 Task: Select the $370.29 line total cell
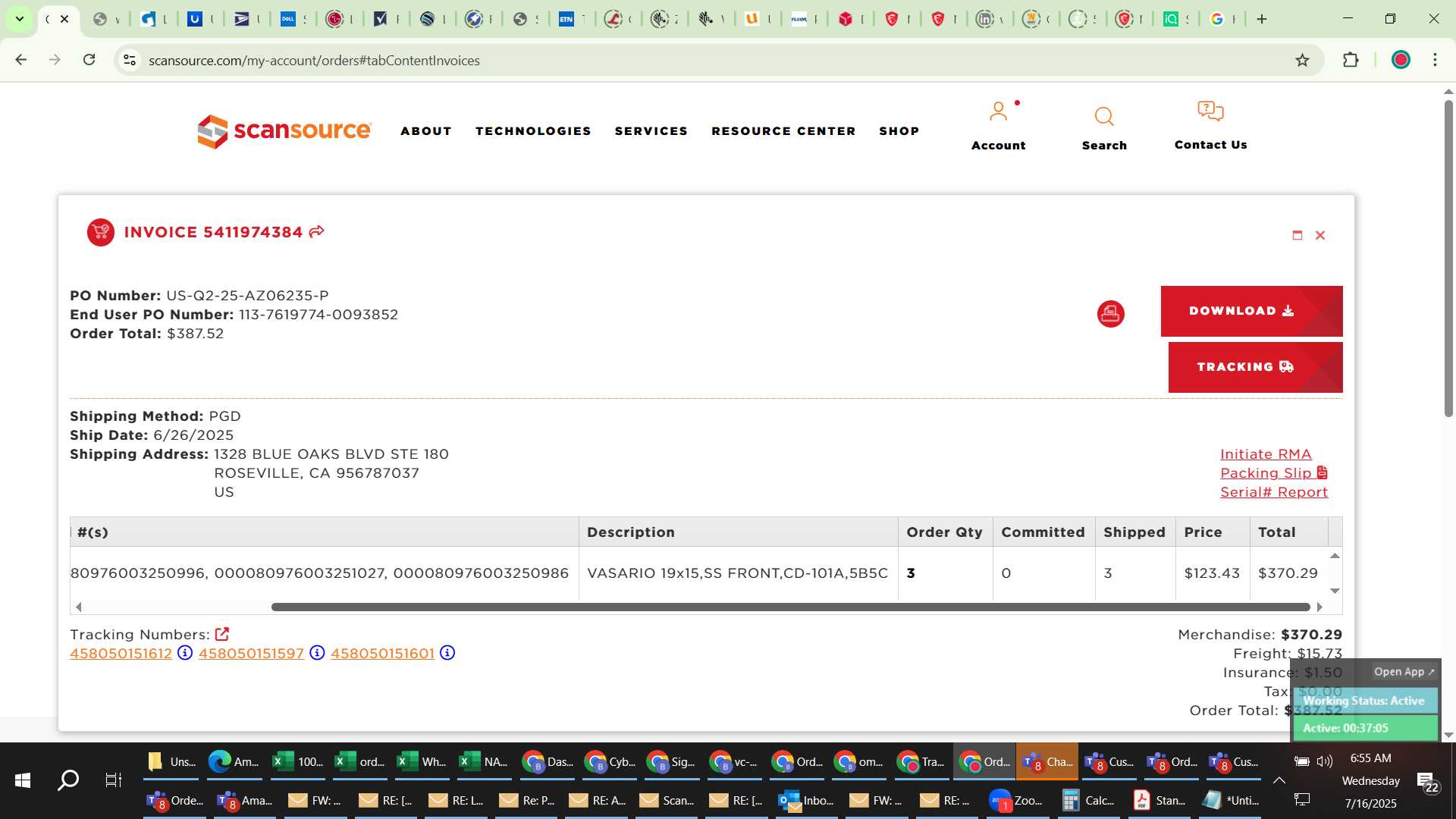[x=1288, y=573]
